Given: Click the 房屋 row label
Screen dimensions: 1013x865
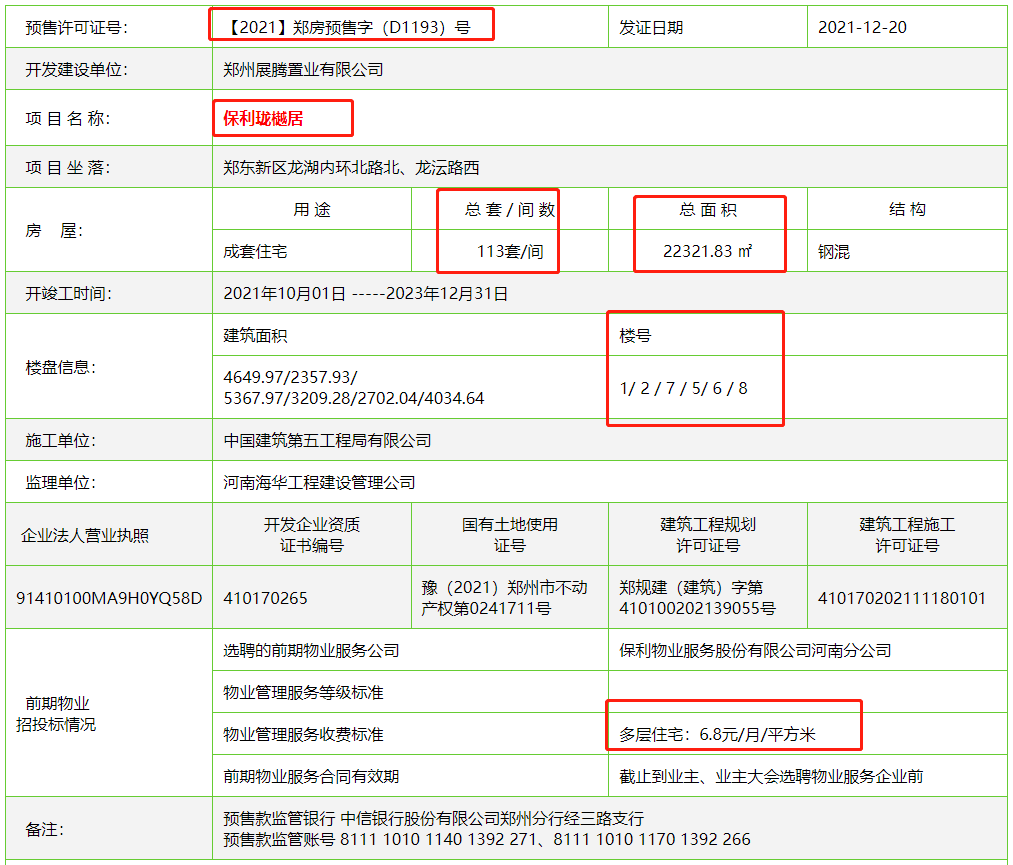Looking at the screenshot, I should (54, 230).
